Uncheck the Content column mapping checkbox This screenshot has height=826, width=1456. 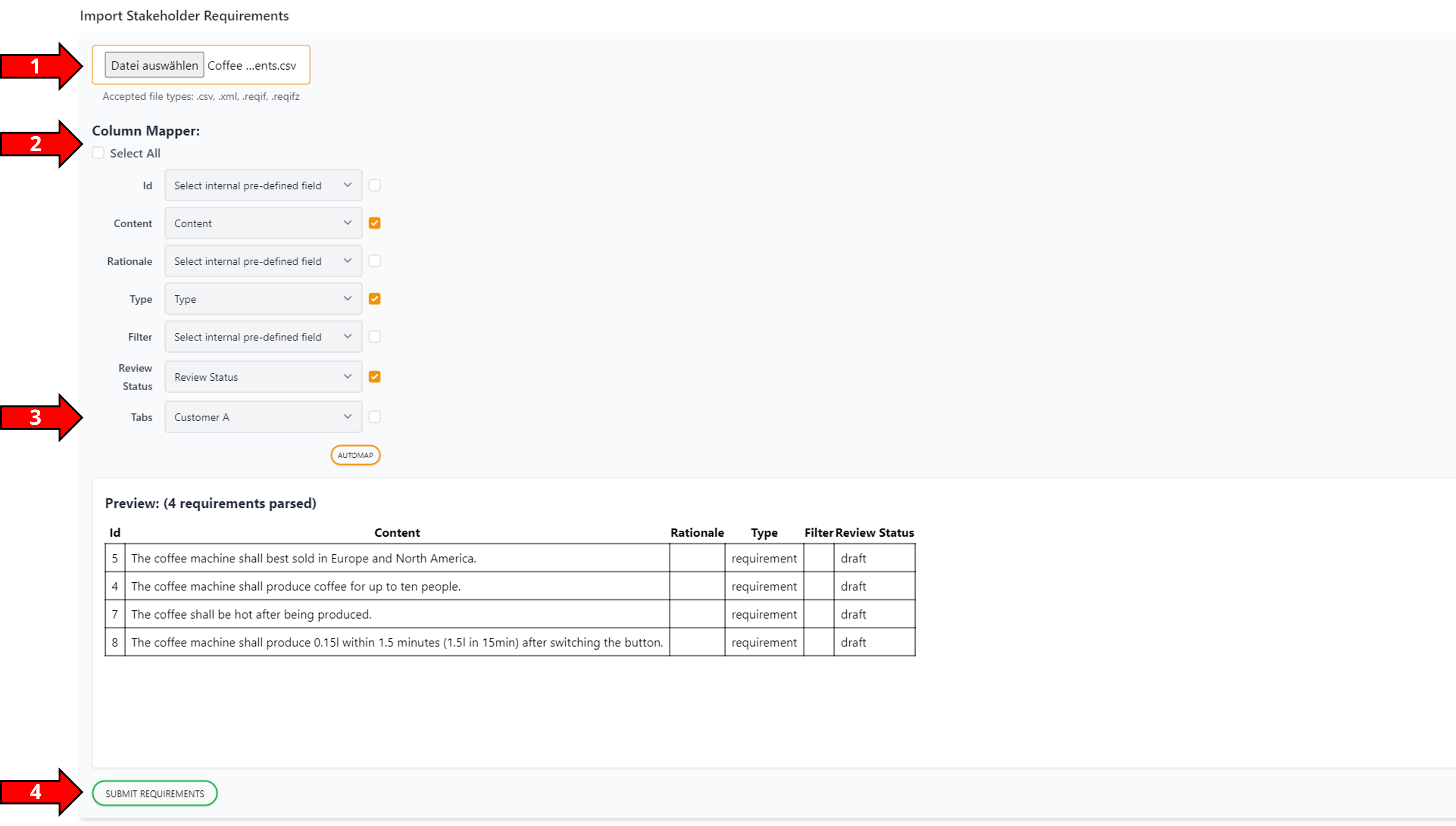(374, 223)
